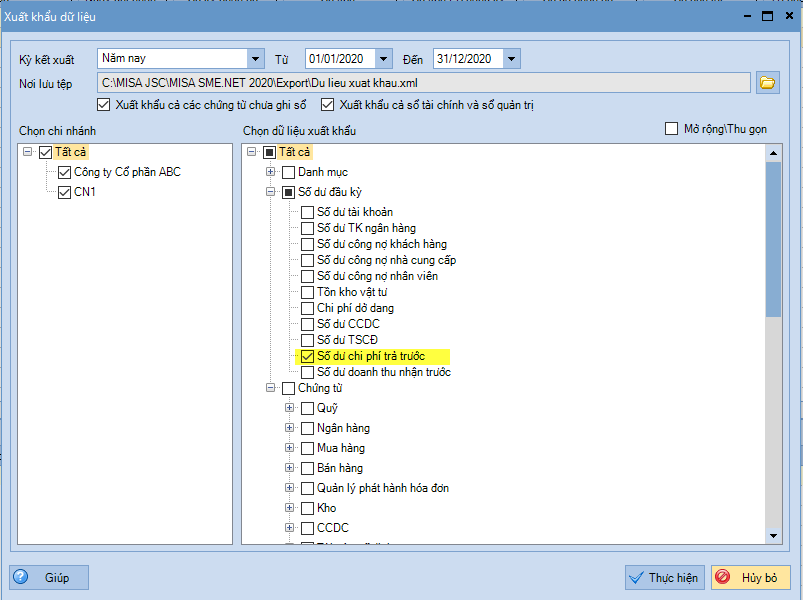Check Số dư công nợ khách hàng
803x600 pixels.
pyautogui.click(x=307, y=244)
